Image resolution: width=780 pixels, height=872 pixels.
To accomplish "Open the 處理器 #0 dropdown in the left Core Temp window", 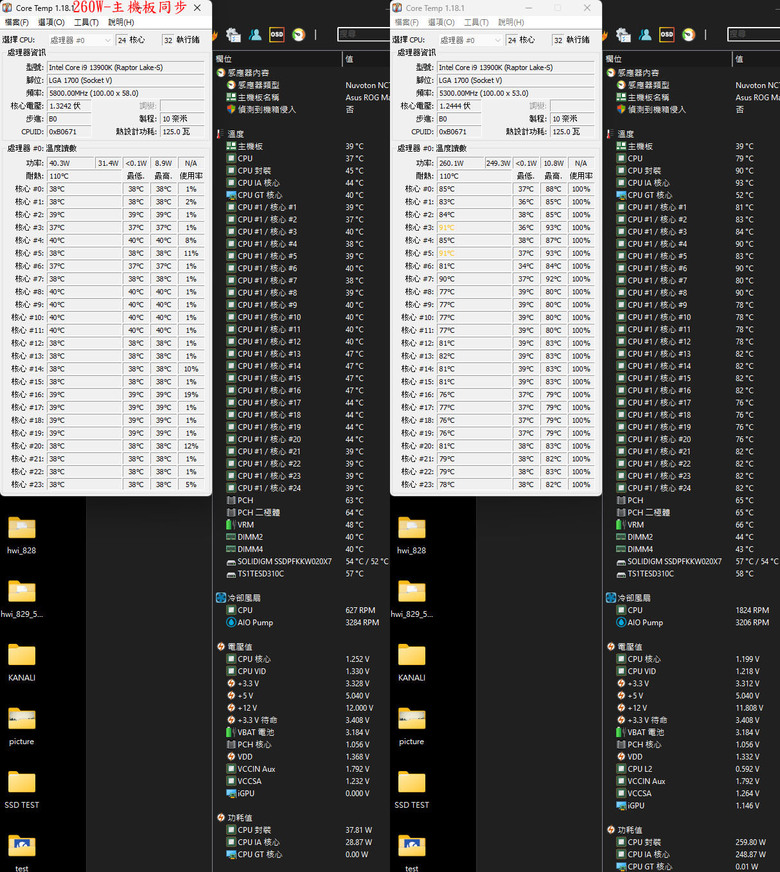I will (80, 40).
